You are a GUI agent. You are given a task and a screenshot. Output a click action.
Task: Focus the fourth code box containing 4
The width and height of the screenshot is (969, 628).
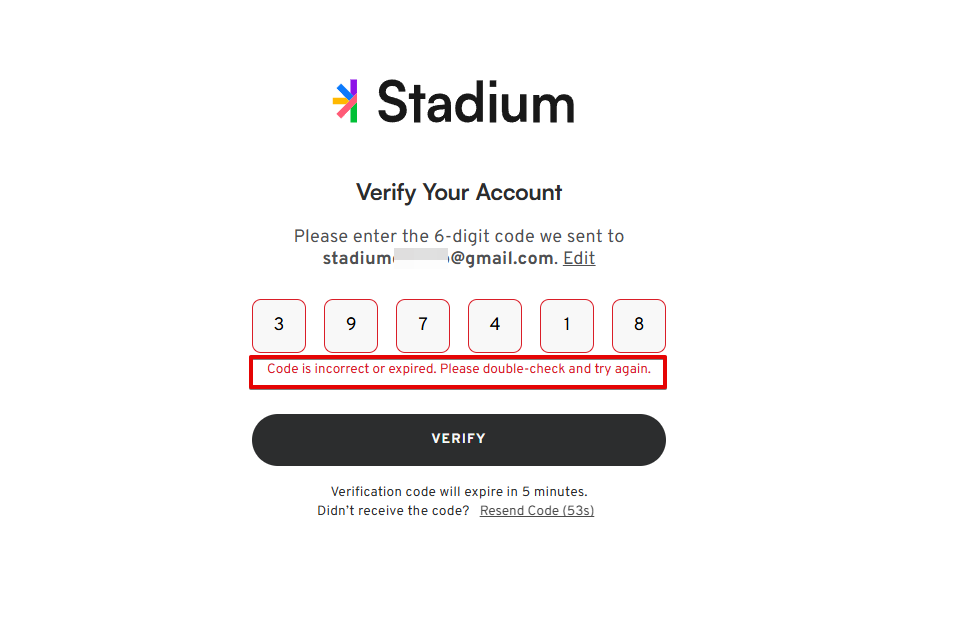tap(495, 325)
